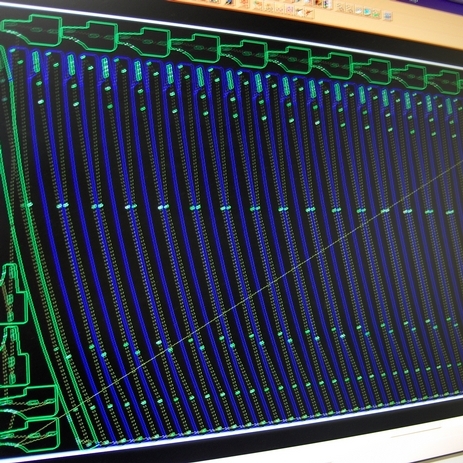Click the teal-colored toolbar icon

click(367, 12)
